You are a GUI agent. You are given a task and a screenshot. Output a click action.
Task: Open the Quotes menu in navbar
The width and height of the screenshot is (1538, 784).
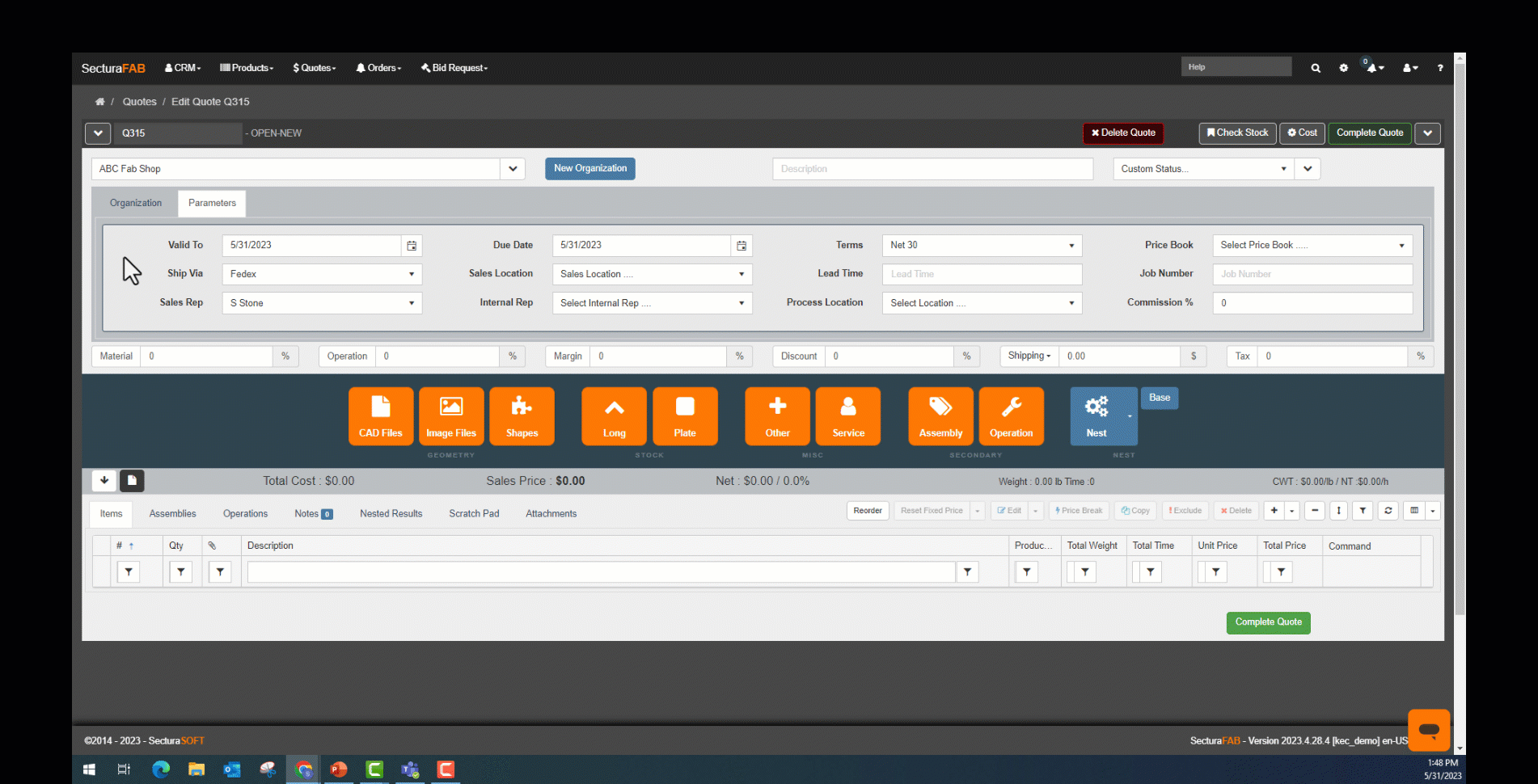pyautogui.click(x=314, y=68)
